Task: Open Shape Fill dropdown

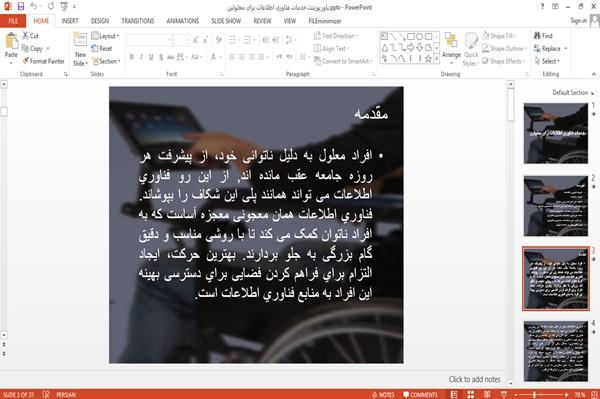Action: (x=499, y=36)
